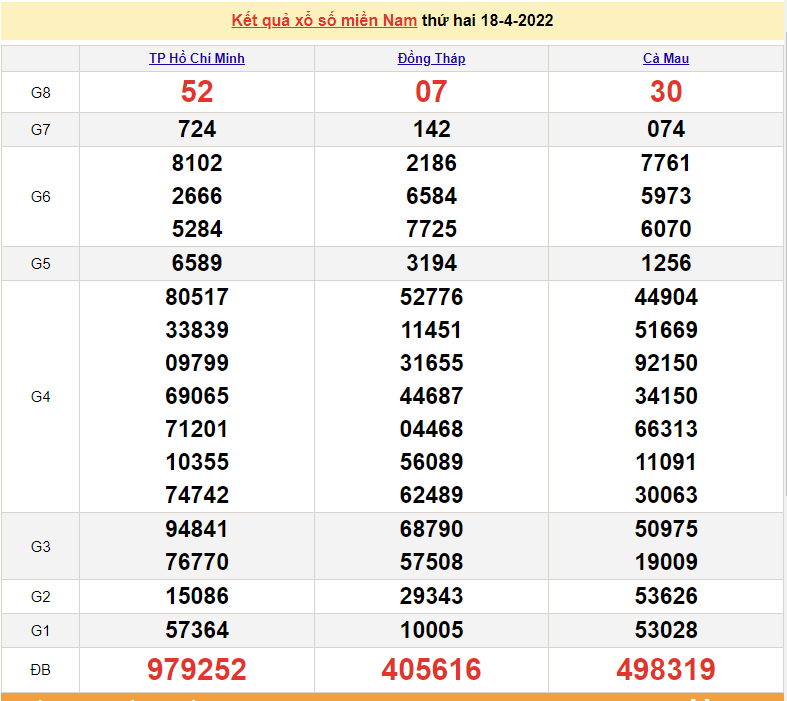Select the Đồng Tháp special prize 405616

coord(431,669)
